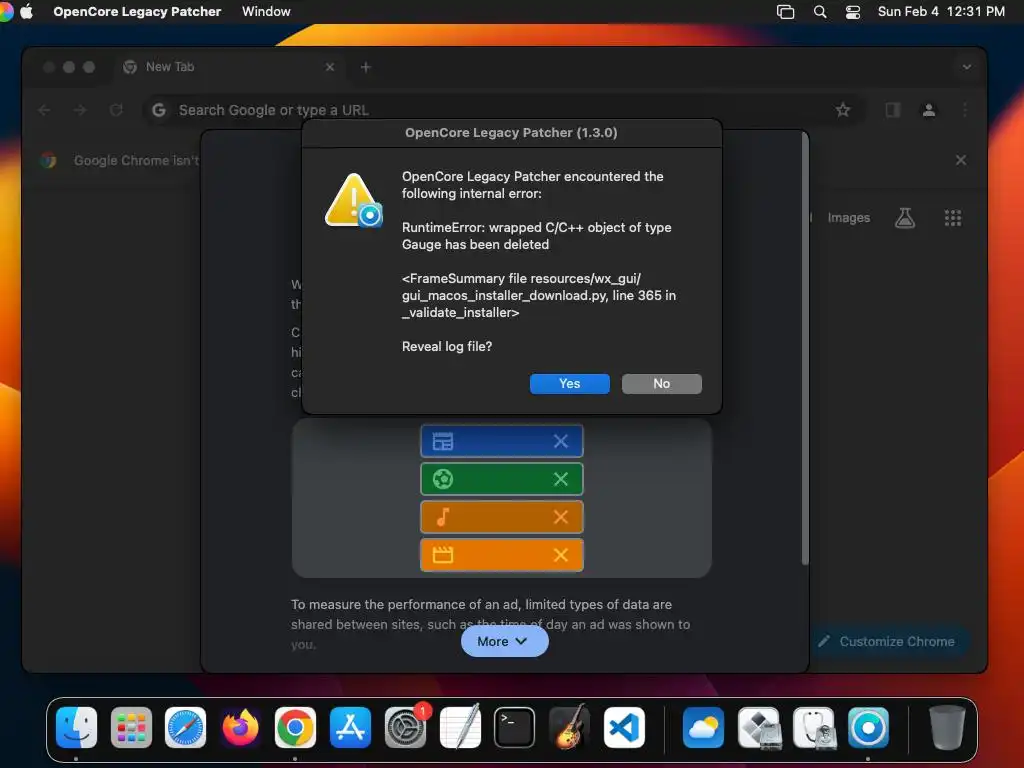This screenshot has width=1024, height=768.
Task: Open a new Chrome tab with the plus button
Action: pyautogui.click(x=366, y=67)
